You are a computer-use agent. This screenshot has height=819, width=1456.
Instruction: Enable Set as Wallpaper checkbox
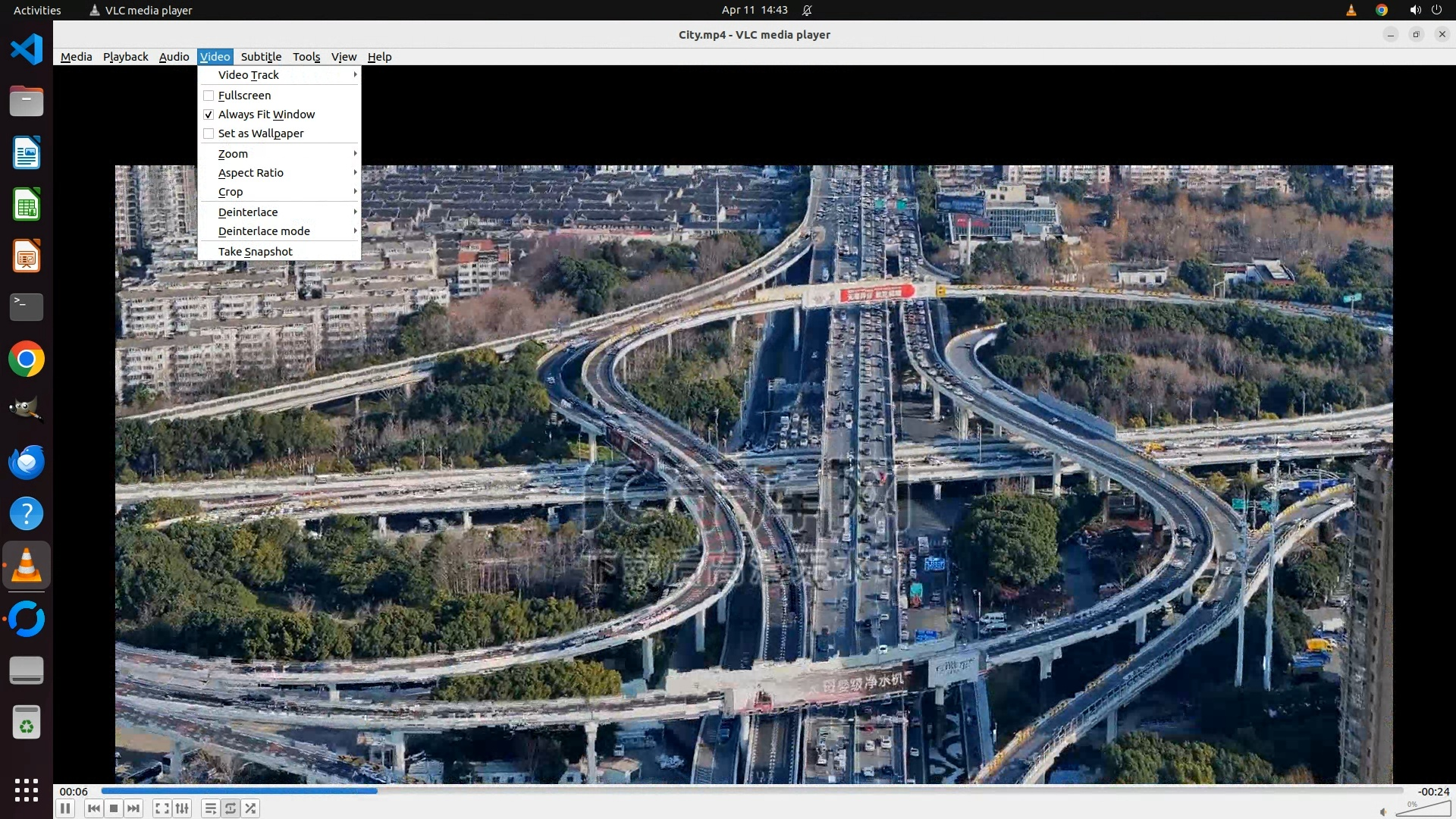pyautogui.click(x=209, y=133)
